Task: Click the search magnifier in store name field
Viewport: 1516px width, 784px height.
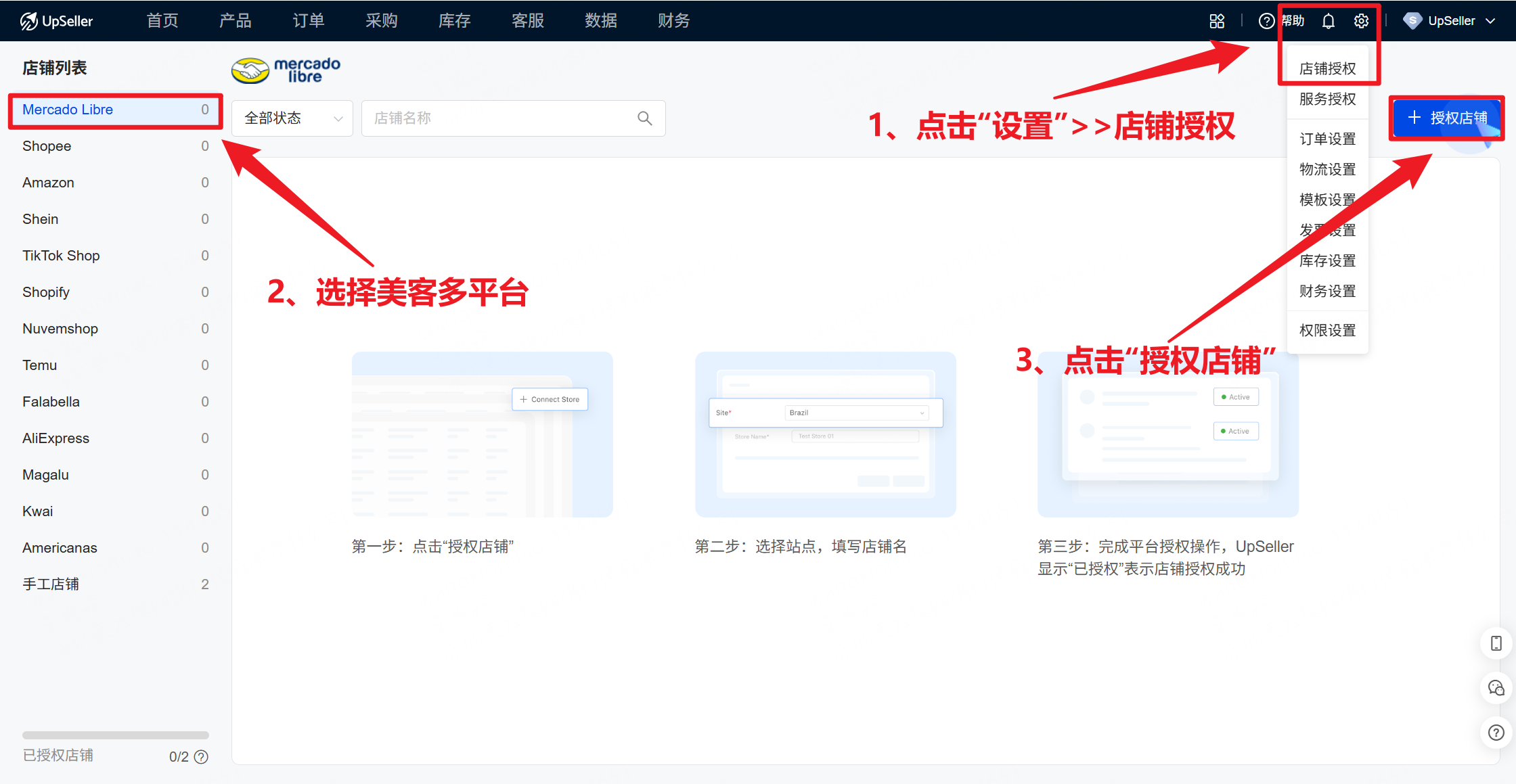Action: 644,118
